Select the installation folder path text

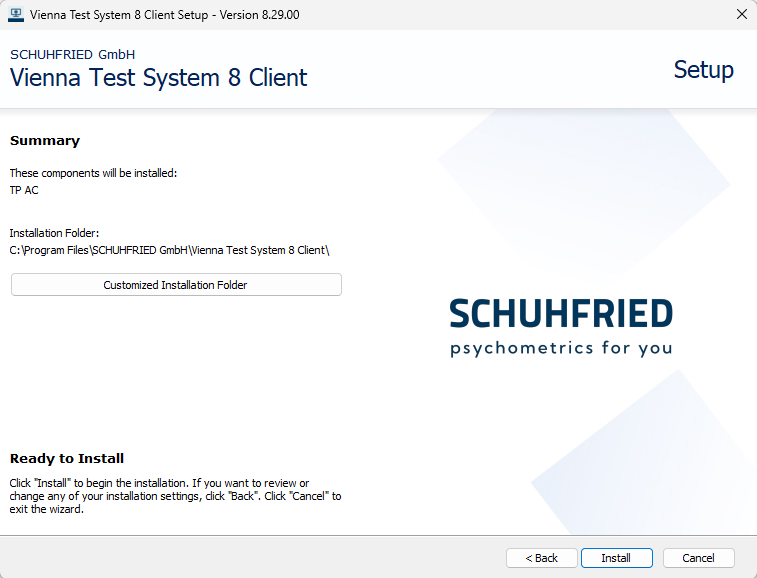point(169,250)
